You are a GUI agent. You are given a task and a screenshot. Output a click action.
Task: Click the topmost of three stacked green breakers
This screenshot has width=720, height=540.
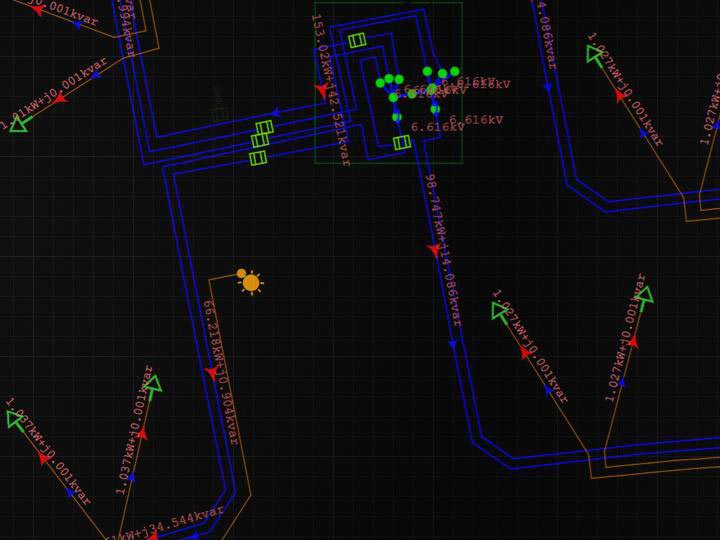tap(264, 128)
